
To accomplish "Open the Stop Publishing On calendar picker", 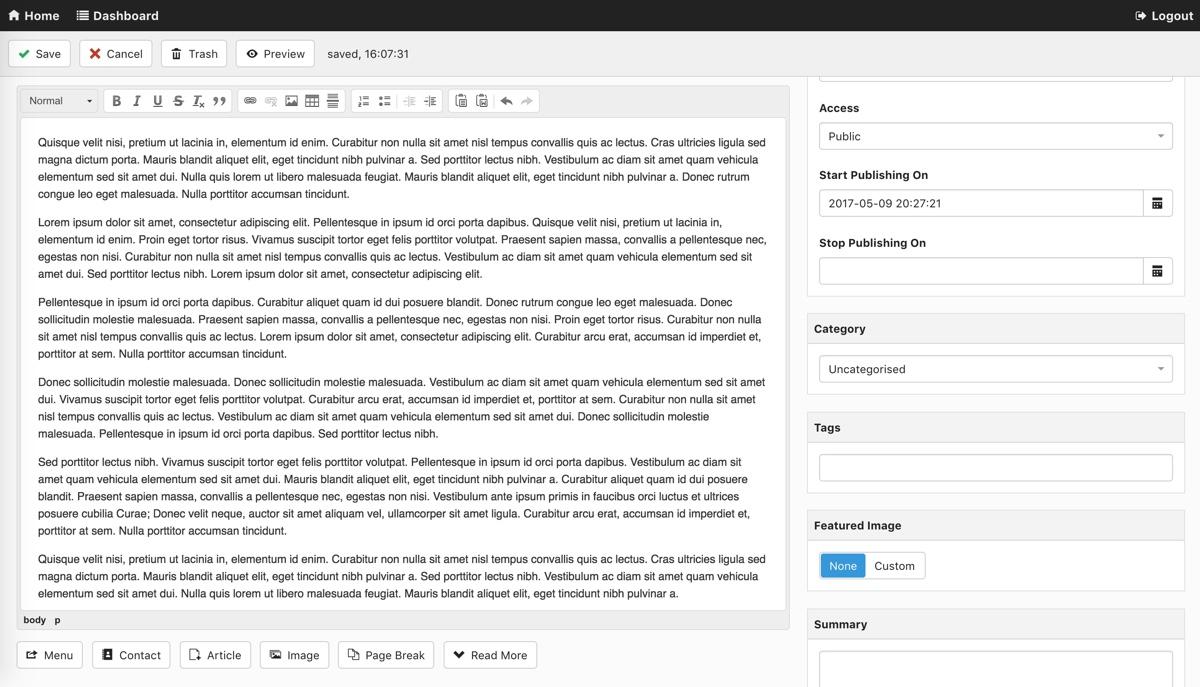I will 1157,271.
